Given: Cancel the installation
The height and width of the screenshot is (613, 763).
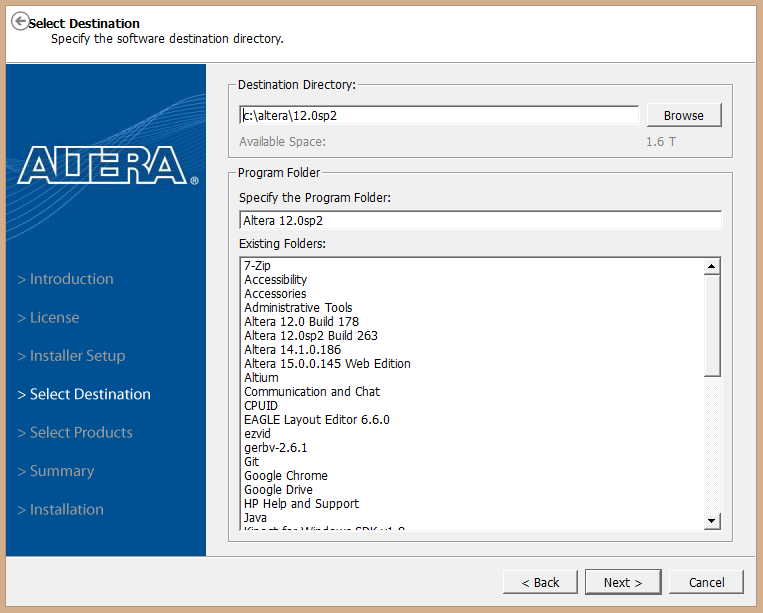Looking at the screenshot, I should click(x=706, y=582).
